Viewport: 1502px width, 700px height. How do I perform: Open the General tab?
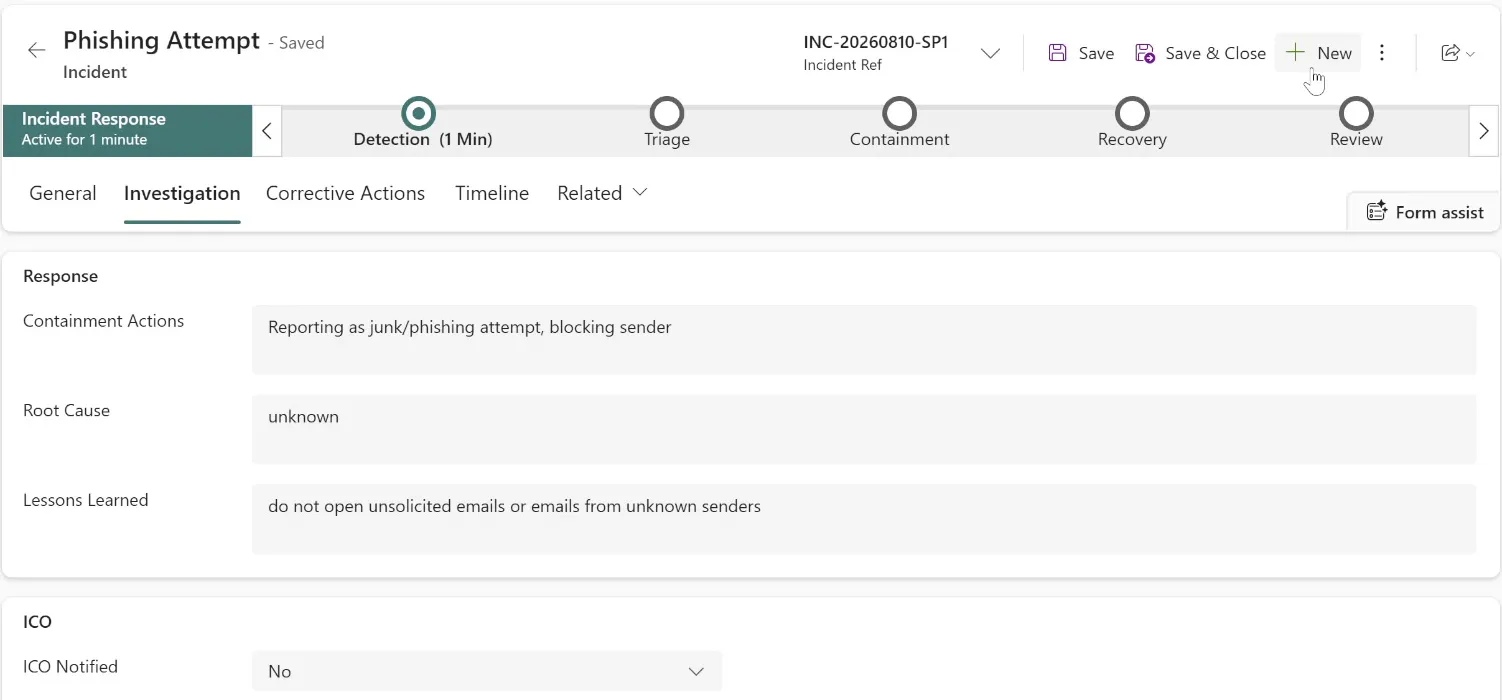[x=63, y=193]
